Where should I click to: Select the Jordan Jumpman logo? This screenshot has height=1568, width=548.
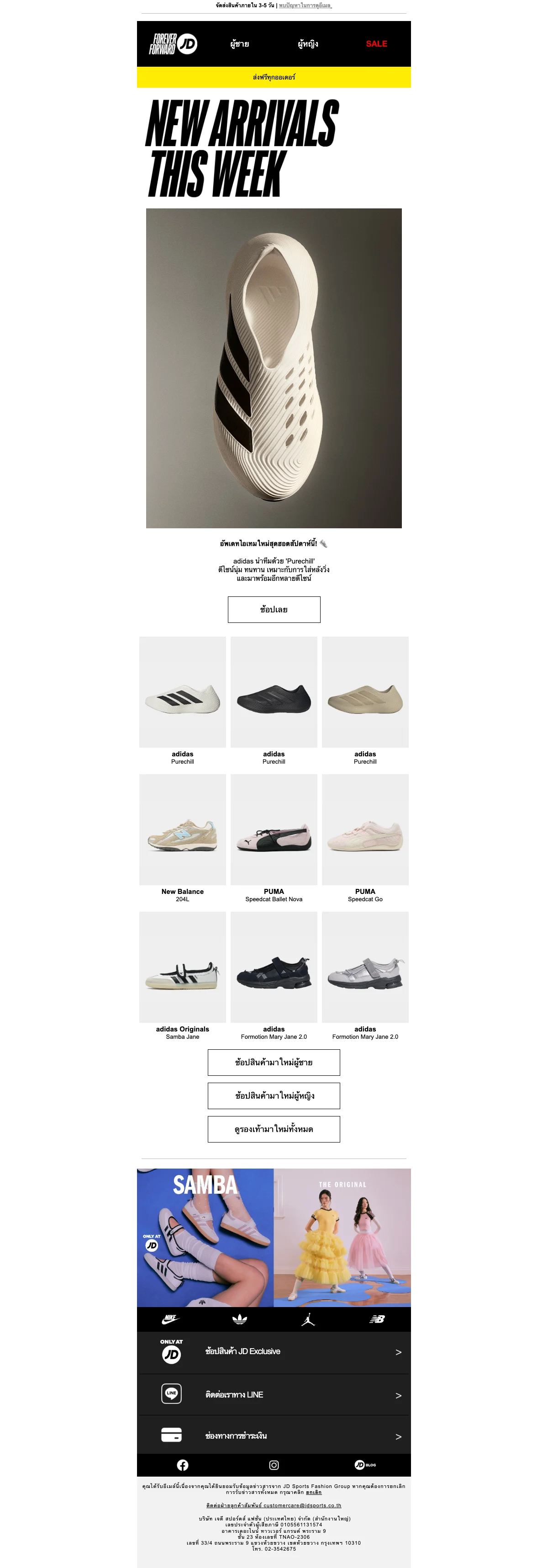(308, 1319)
